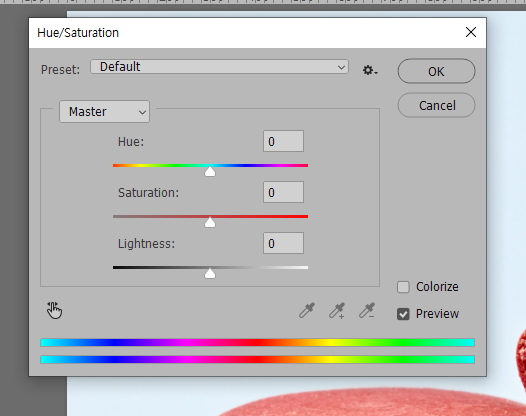Click Cancel to dismiss the dialog

click(436, 105)
